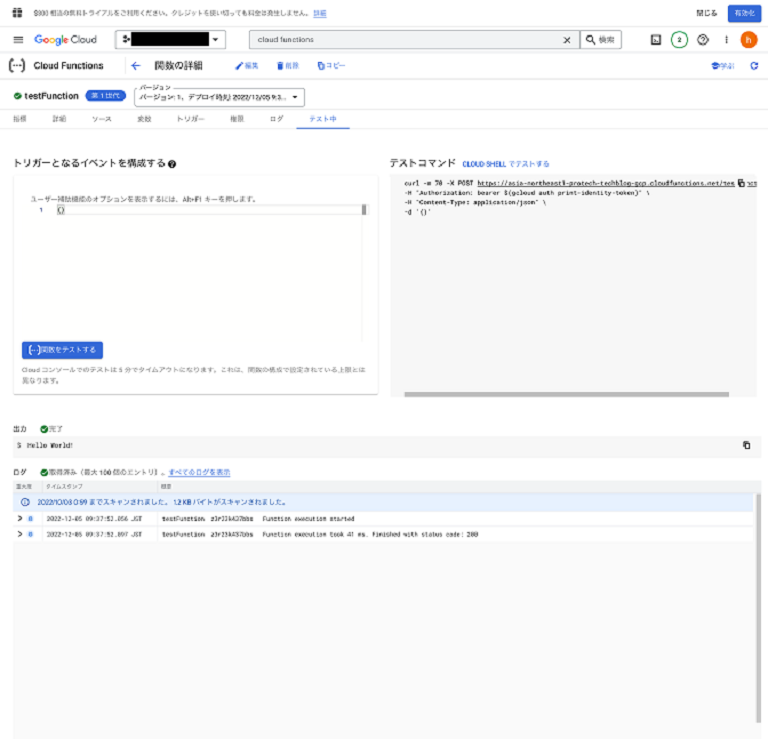Open the help question-mark icon
The image size is (768, 739).
click(x=703, y=40)
